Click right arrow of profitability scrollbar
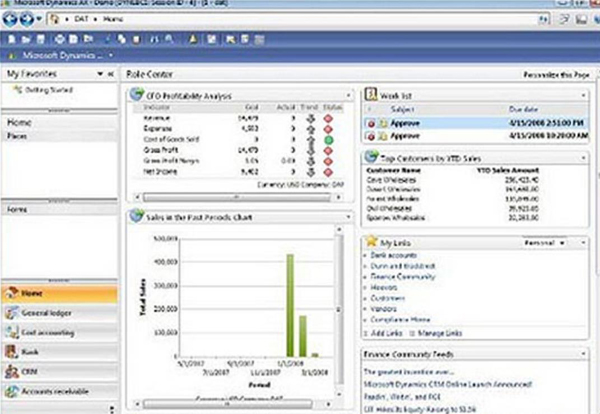This screenshot has width=600, height=414. click(338, 197)
